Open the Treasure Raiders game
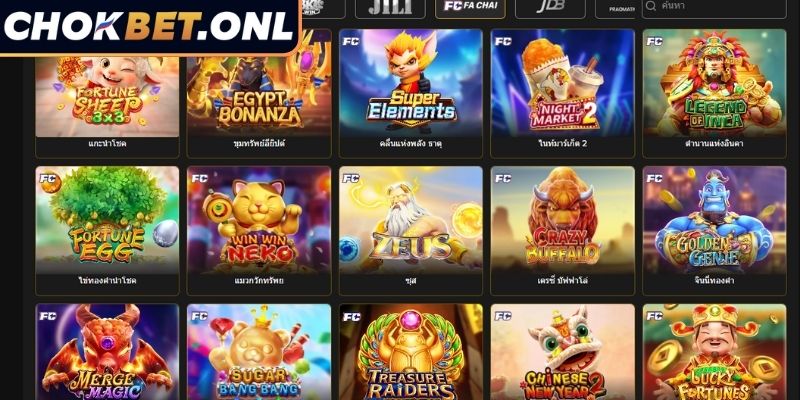The image size is (800, 400). 411,352
